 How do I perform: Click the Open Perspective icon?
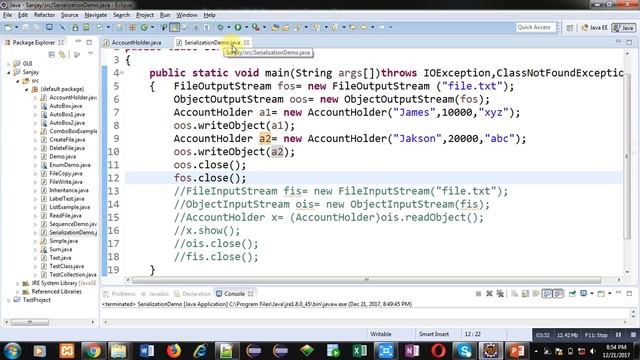click(570, 27)
